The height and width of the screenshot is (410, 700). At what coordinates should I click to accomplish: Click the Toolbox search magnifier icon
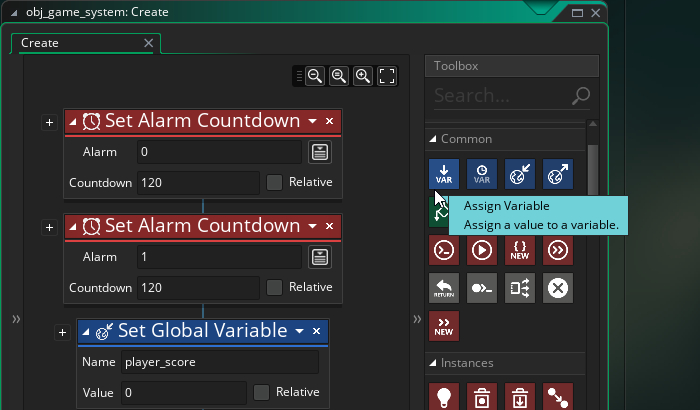[581, 96]
